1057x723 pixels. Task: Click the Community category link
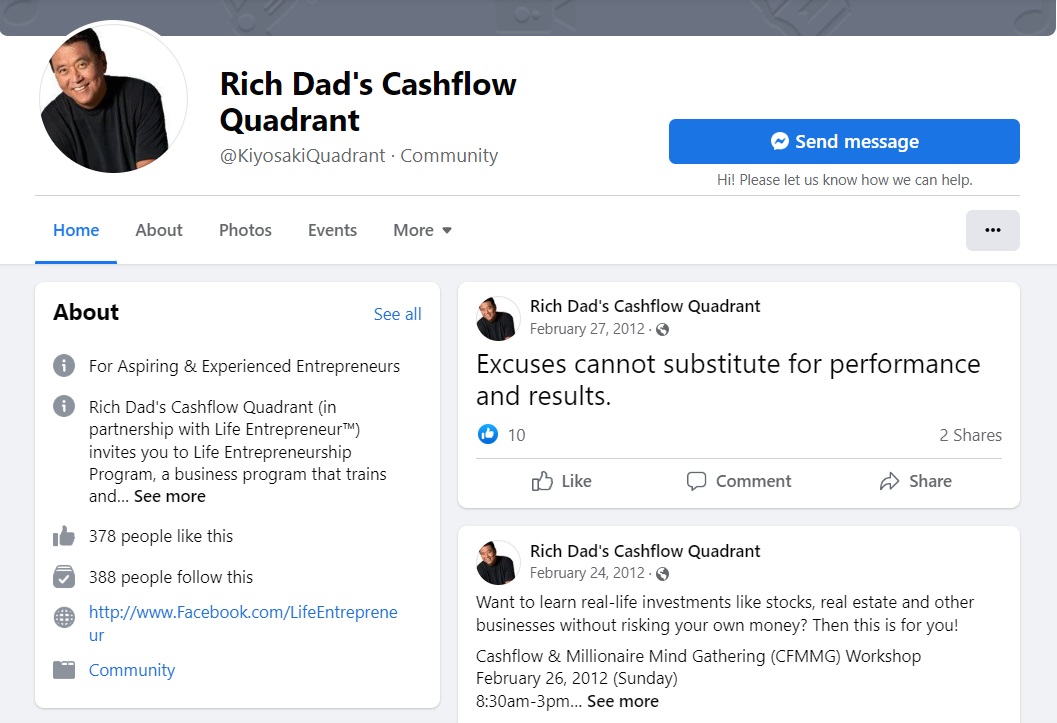132,670
